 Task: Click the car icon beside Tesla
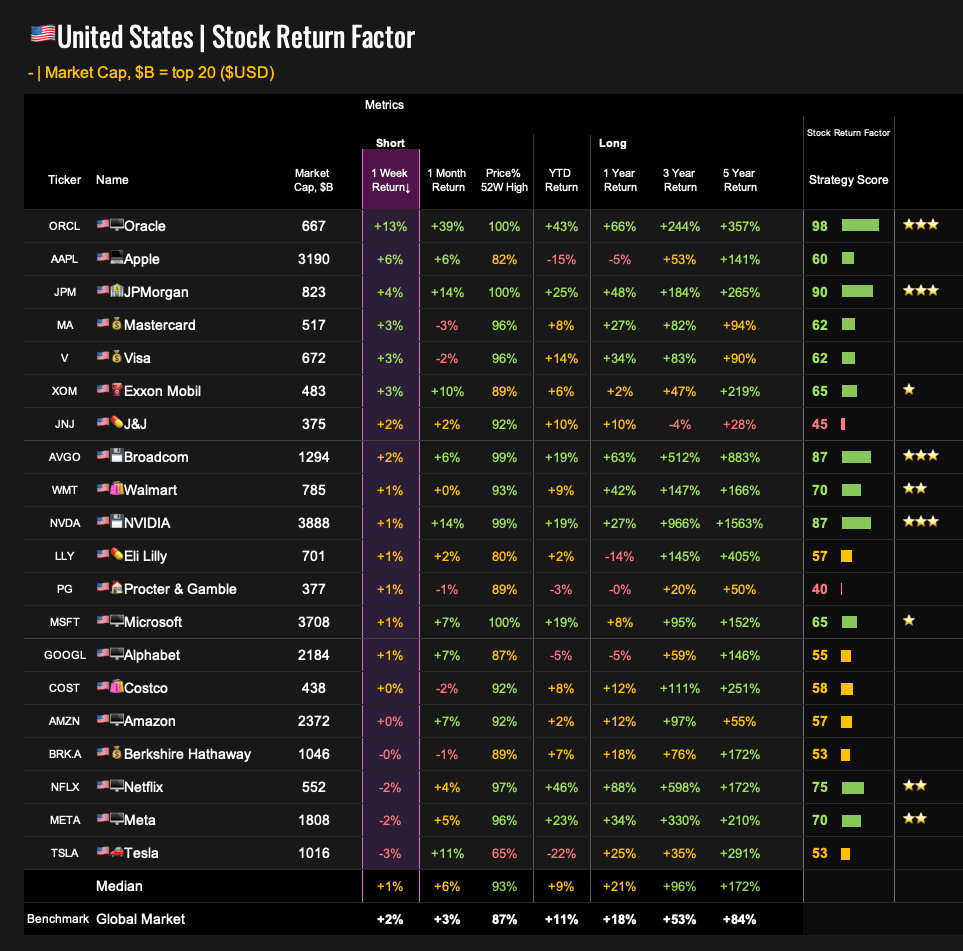(117, 851)
